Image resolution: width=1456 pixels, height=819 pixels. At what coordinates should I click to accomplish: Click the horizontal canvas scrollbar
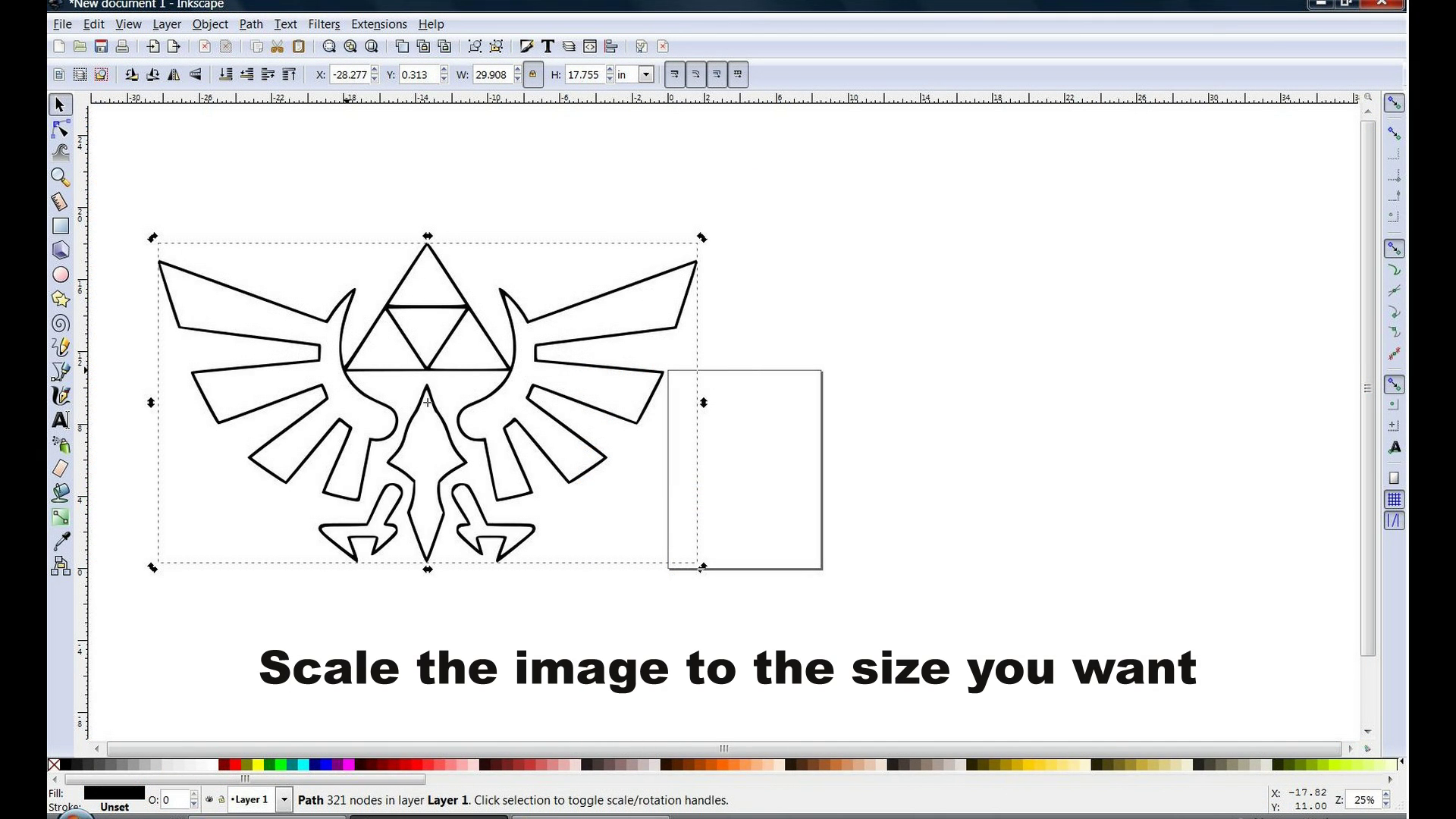click(724, 748)
